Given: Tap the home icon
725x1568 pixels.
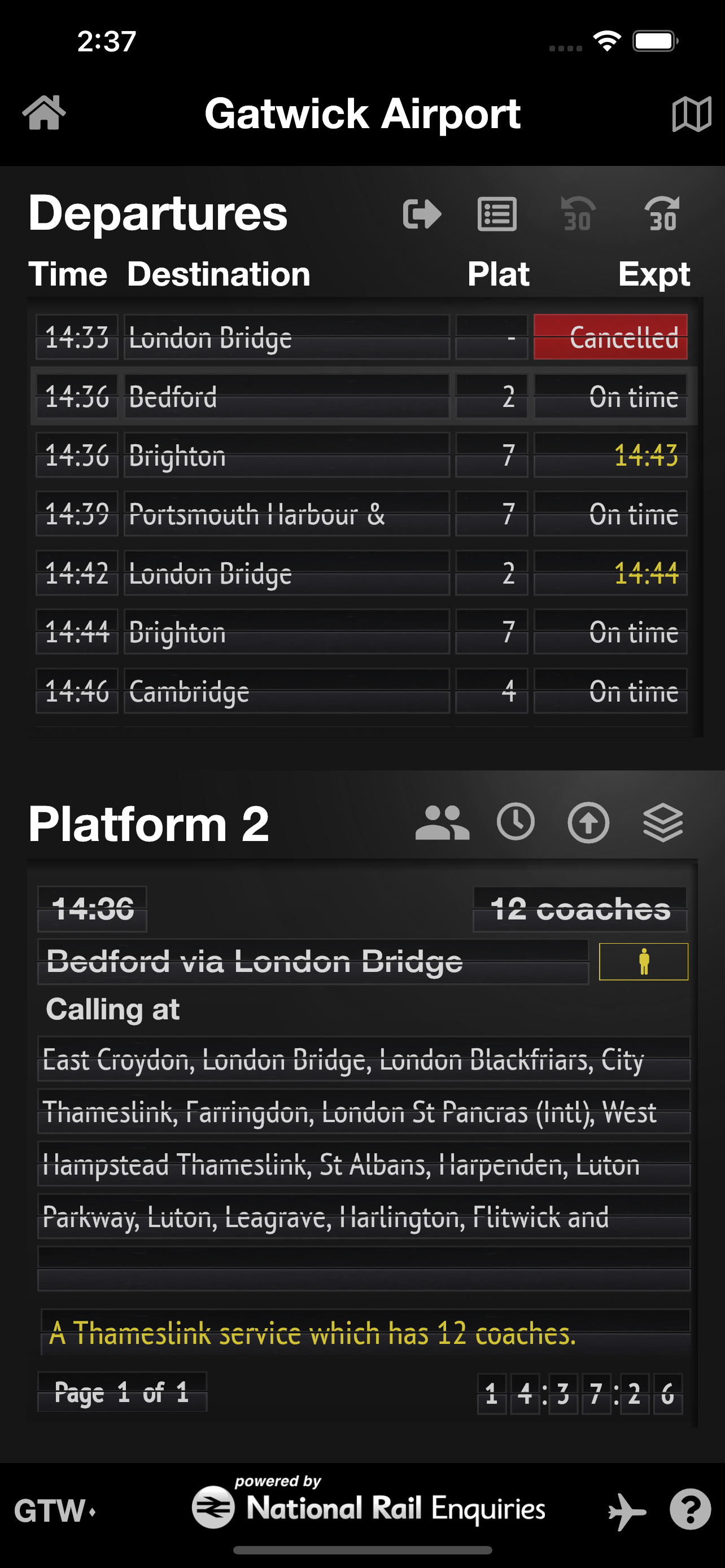Looking at the screenshot, I should [44, 113].
